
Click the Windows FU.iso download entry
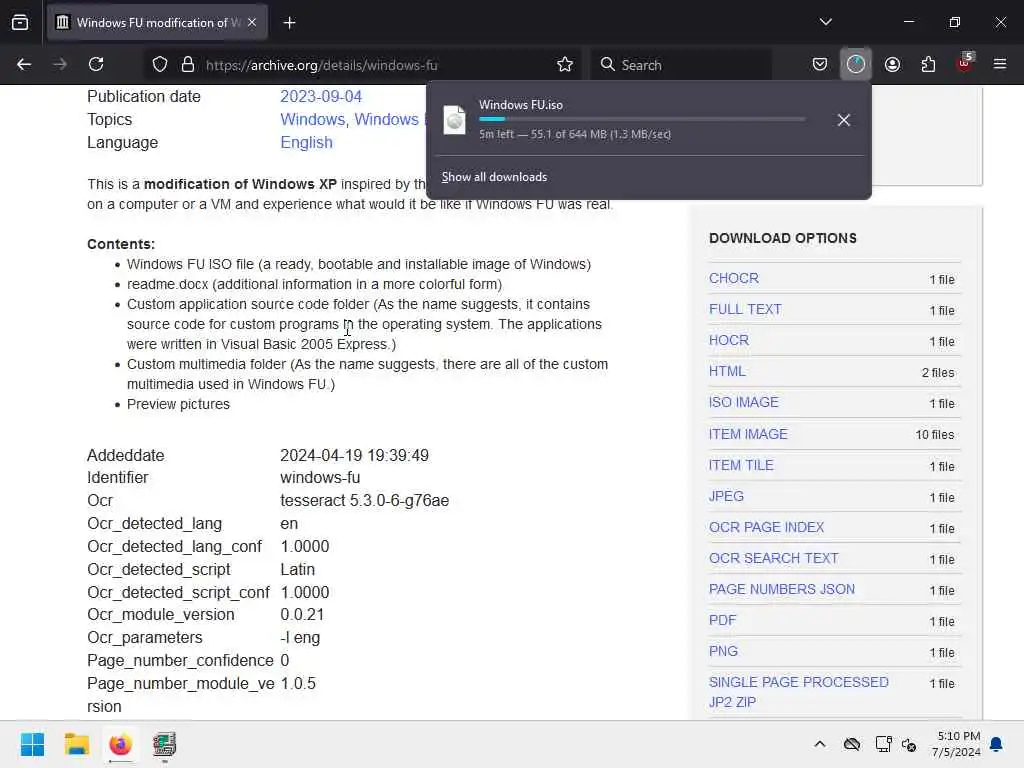pyautogui.click(x=648, y=120)
